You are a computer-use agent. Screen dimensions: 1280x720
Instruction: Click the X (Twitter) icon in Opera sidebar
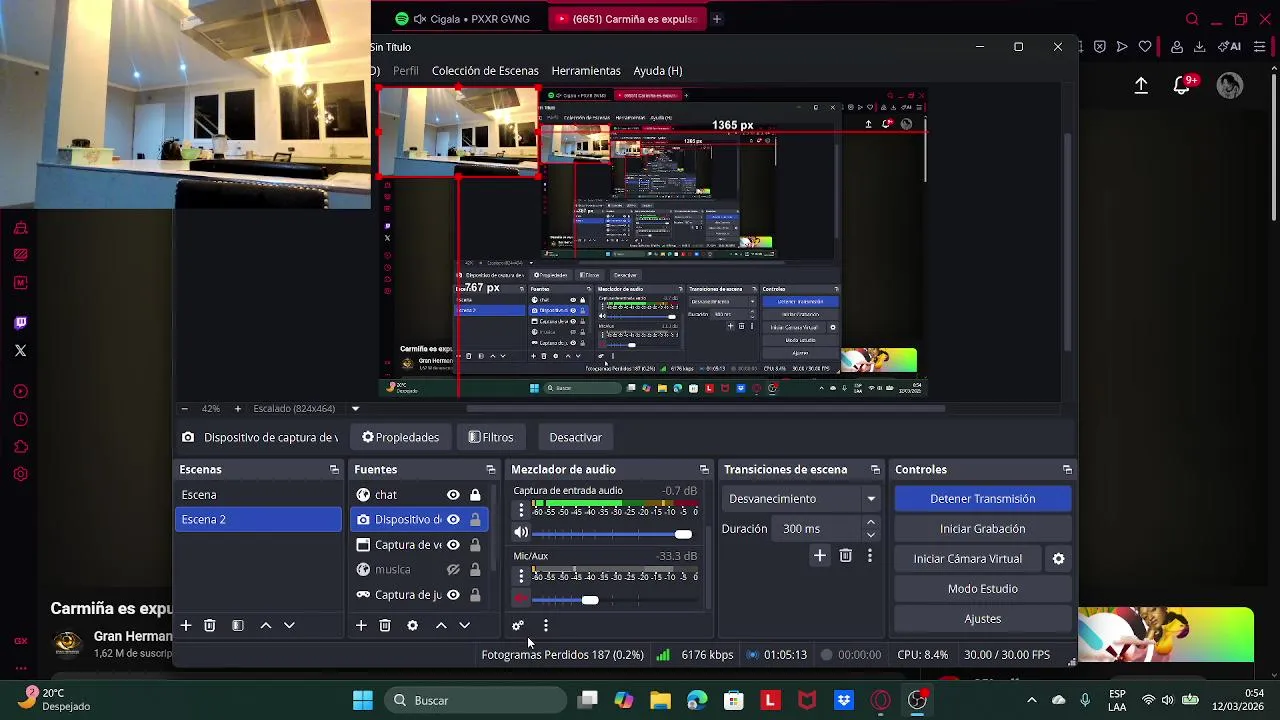click(21, 350)
